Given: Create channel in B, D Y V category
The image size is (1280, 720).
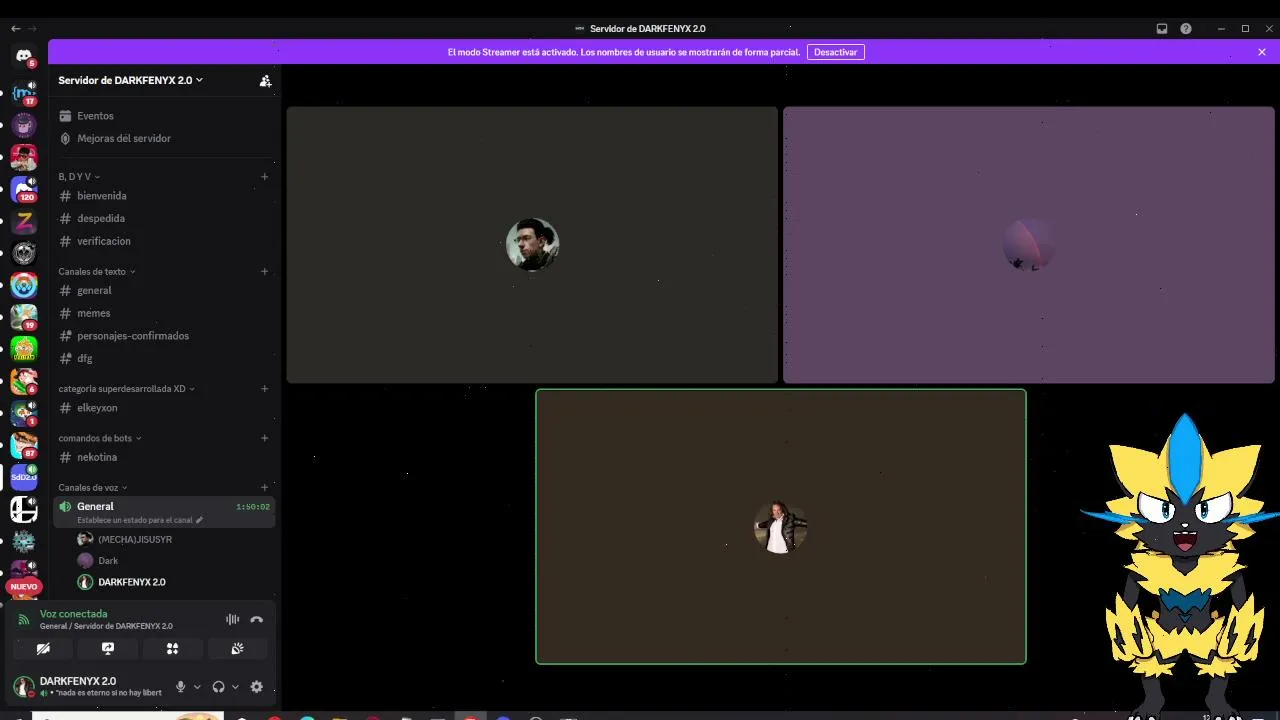Looking at the screenshot, I should point(265,177).
